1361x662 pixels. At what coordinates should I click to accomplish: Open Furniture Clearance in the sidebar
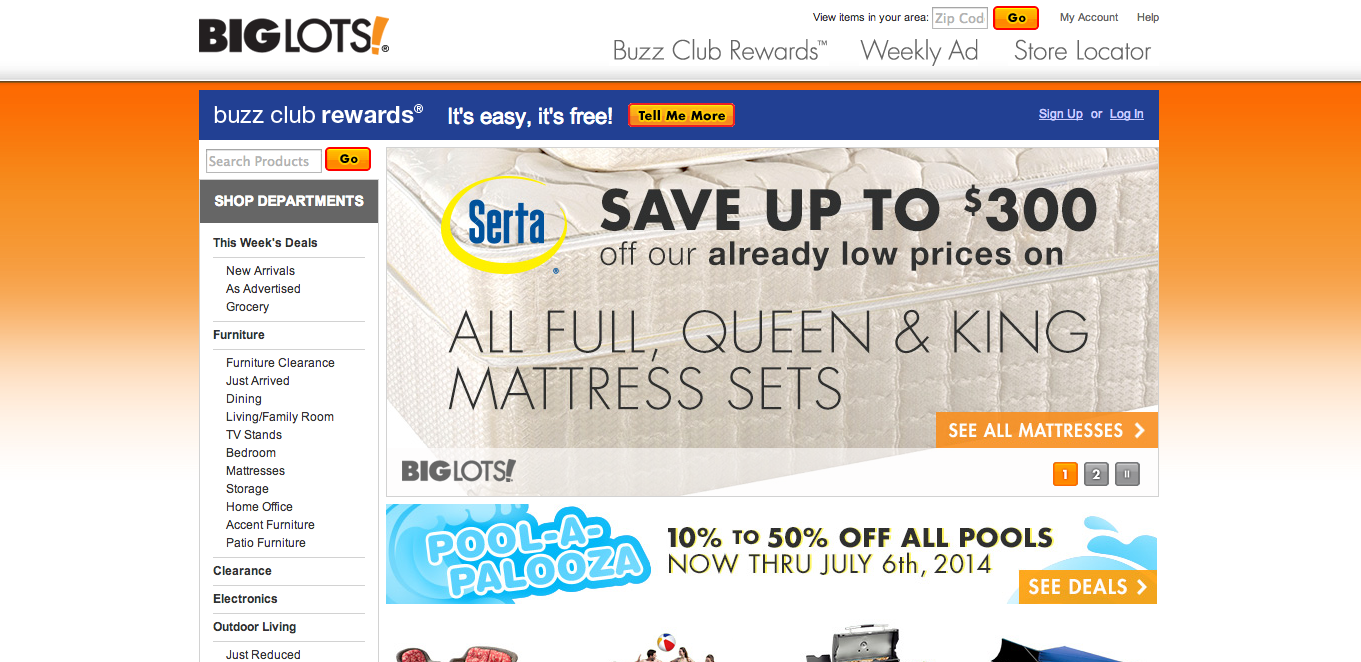pyautogui.click(x=280, y=363)
